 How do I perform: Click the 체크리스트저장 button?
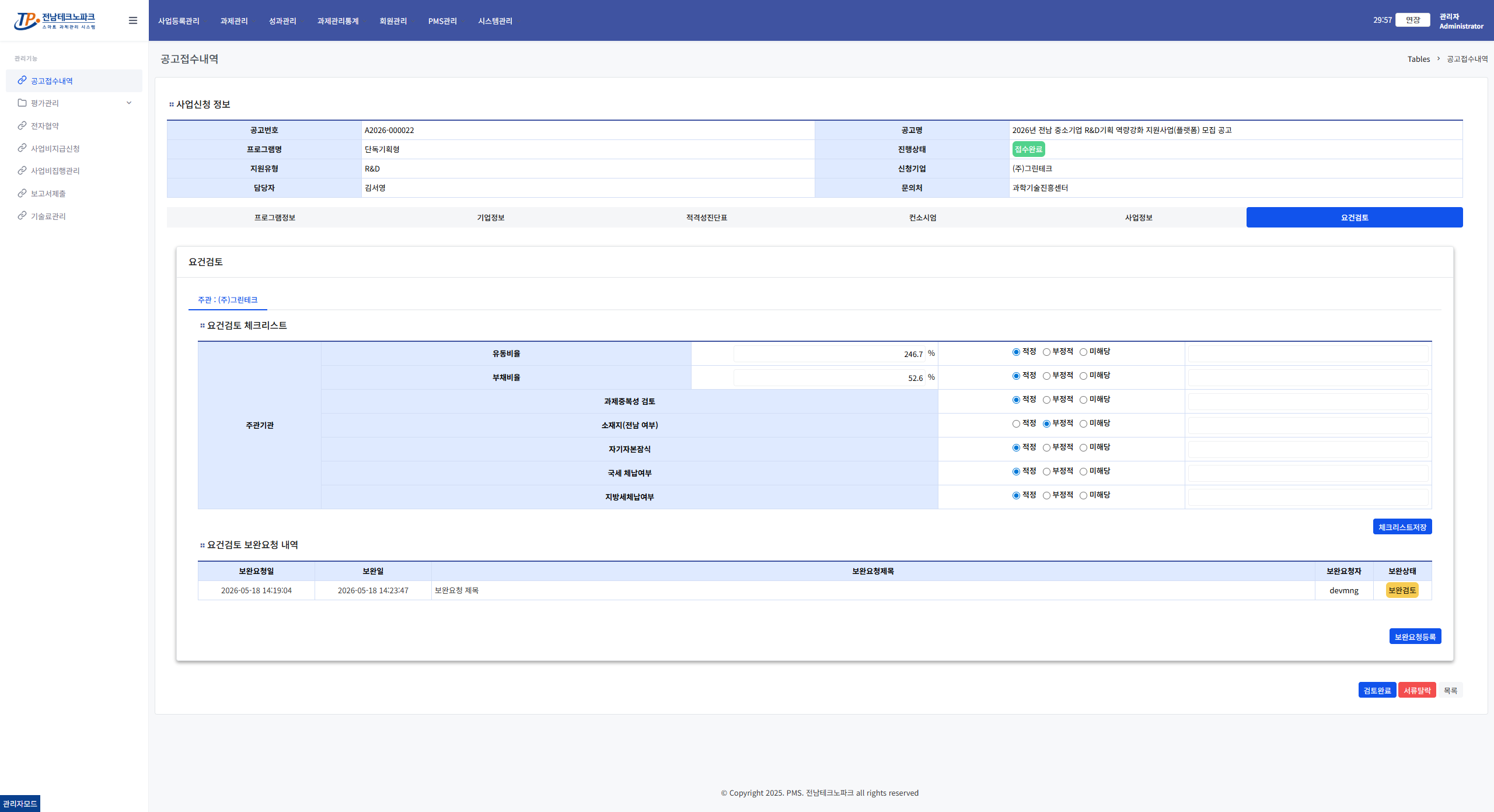pos(1402,527)
